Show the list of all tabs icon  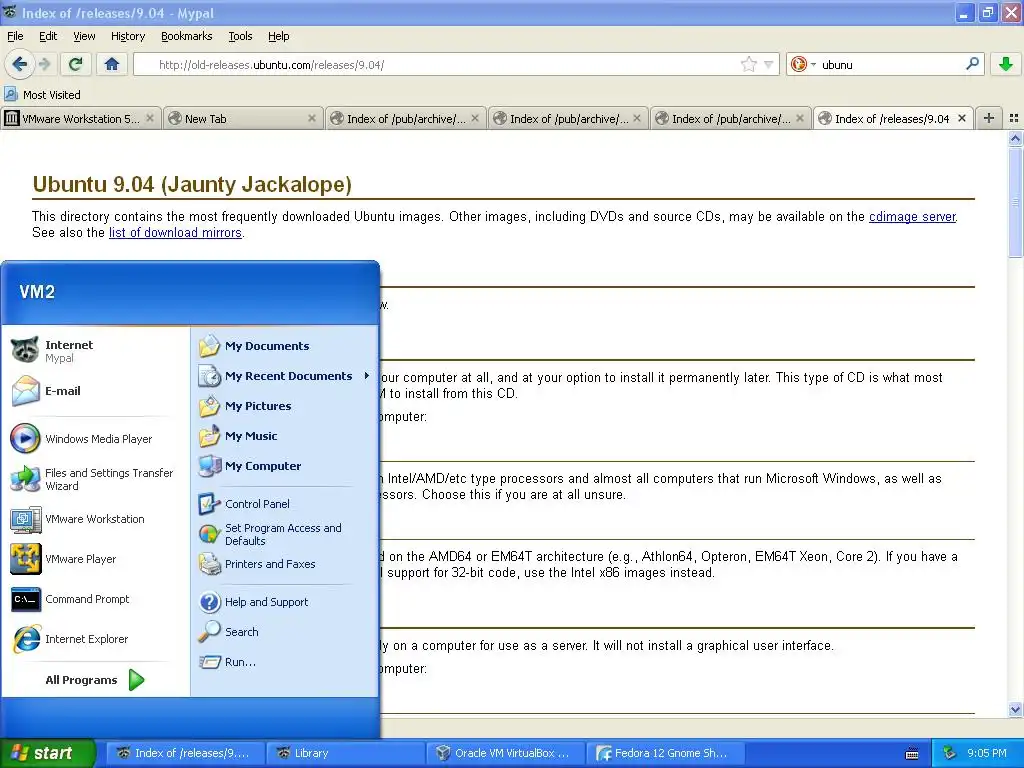click(x=1014, y=118)
